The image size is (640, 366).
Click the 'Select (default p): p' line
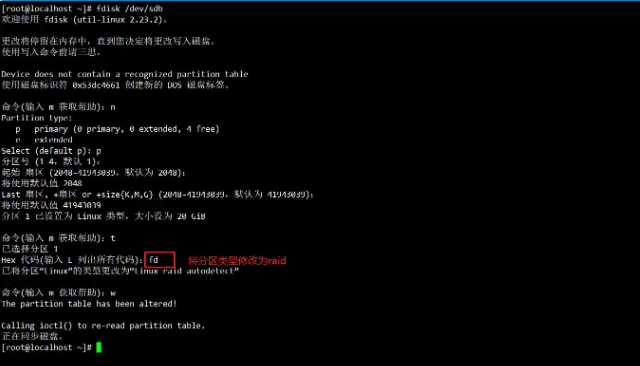(51, 151)
